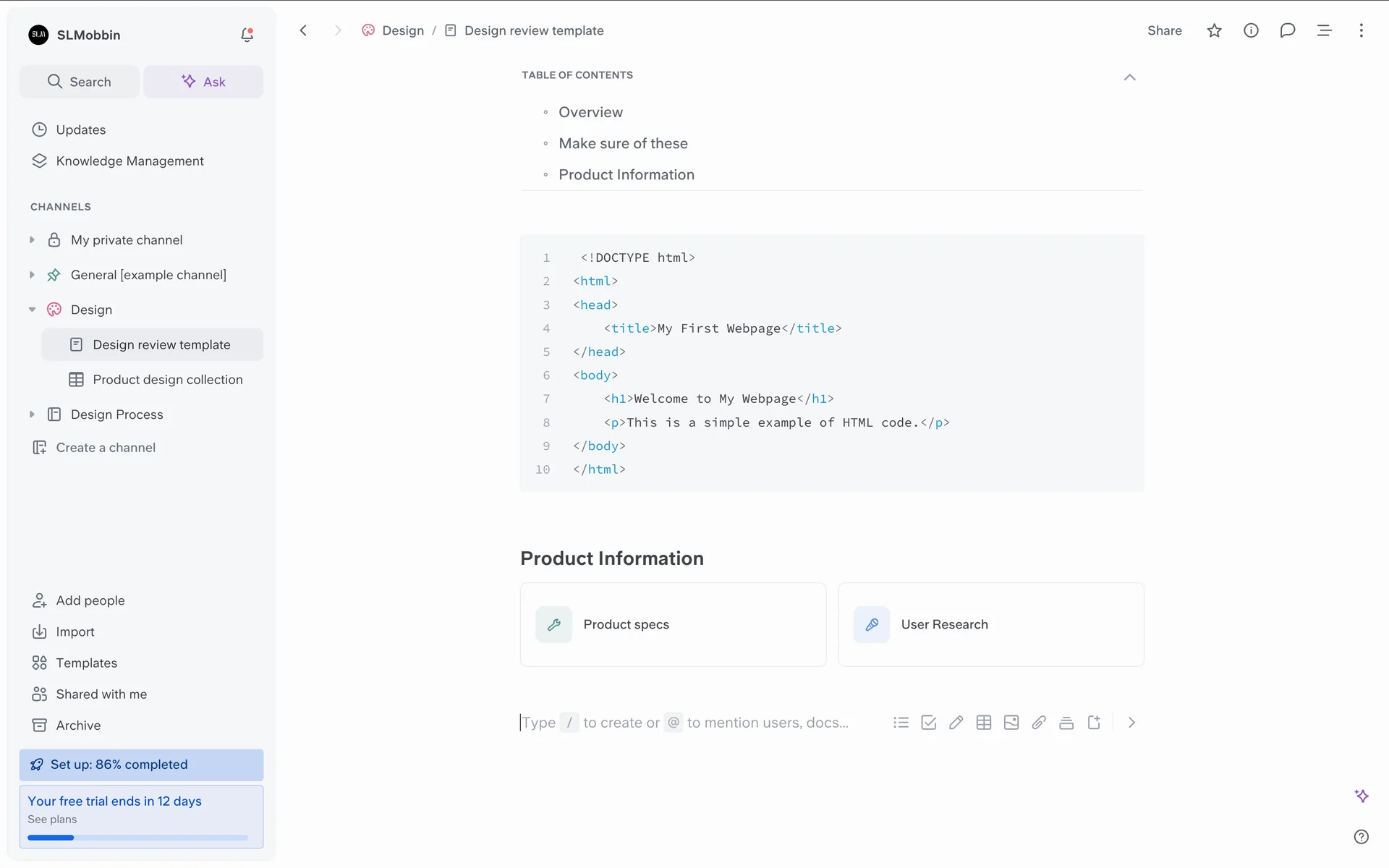
Task: Open the document info panel
Action: pos(1251,30)
